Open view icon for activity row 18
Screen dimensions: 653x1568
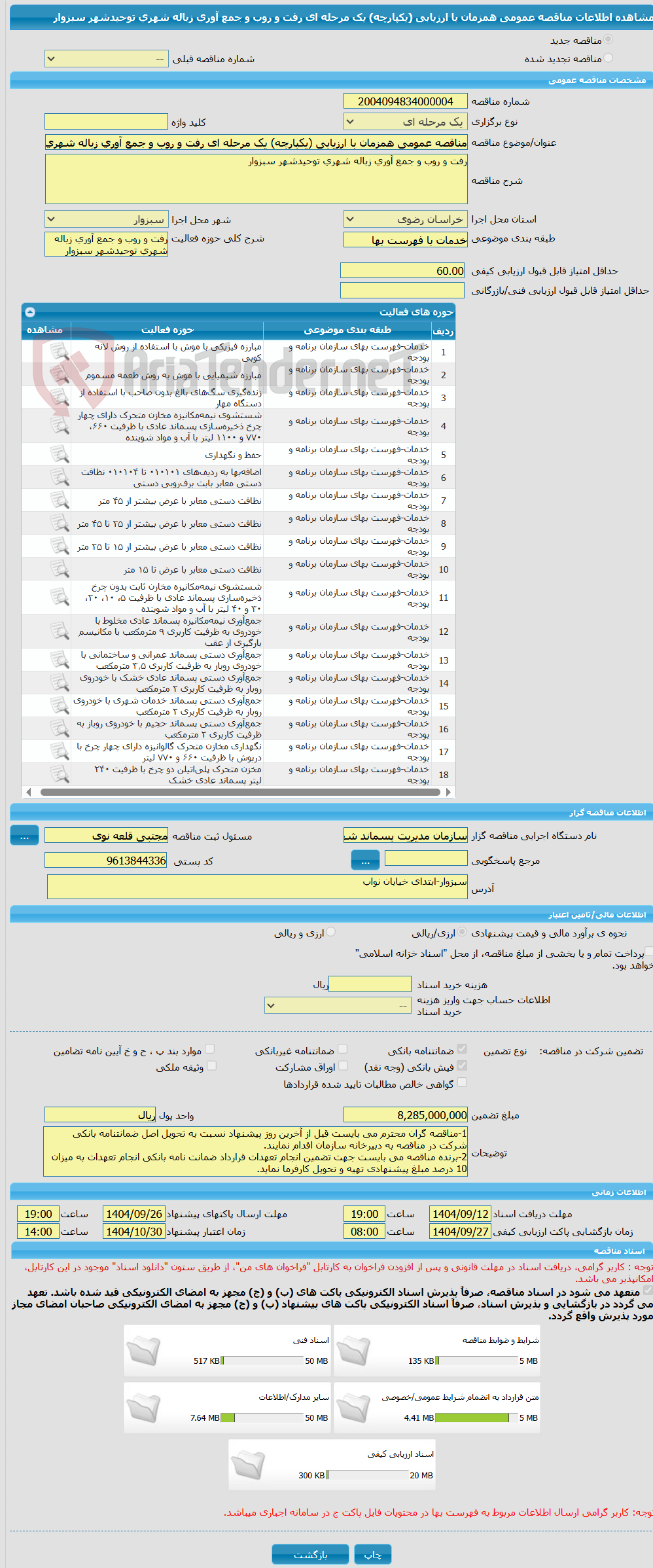pyautogui.click(x=60, y=775)
